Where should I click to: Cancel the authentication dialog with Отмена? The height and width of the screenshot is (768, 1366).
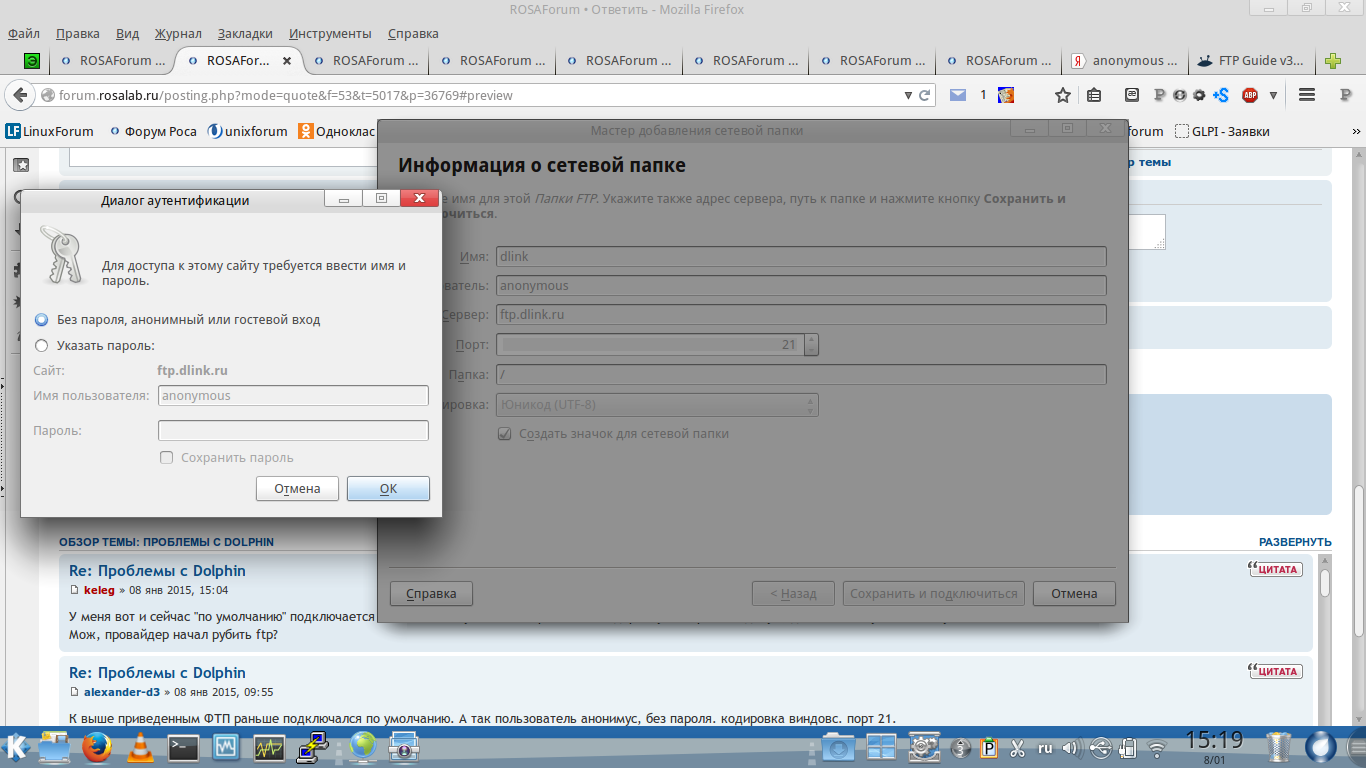click(x=297, y=489)
